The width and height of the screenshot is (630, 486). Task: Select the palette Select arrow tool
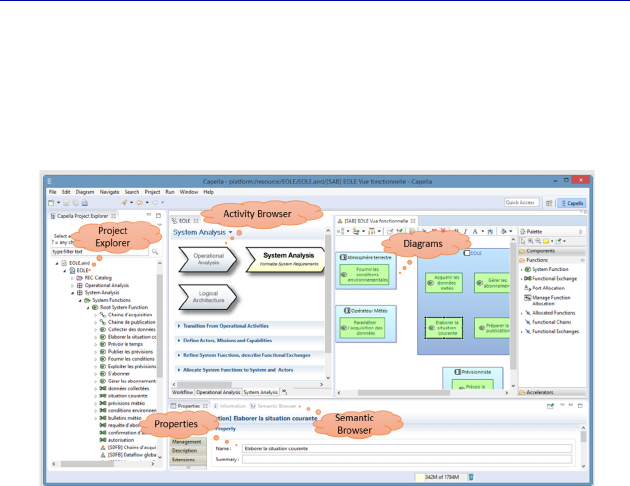point(523,241)
